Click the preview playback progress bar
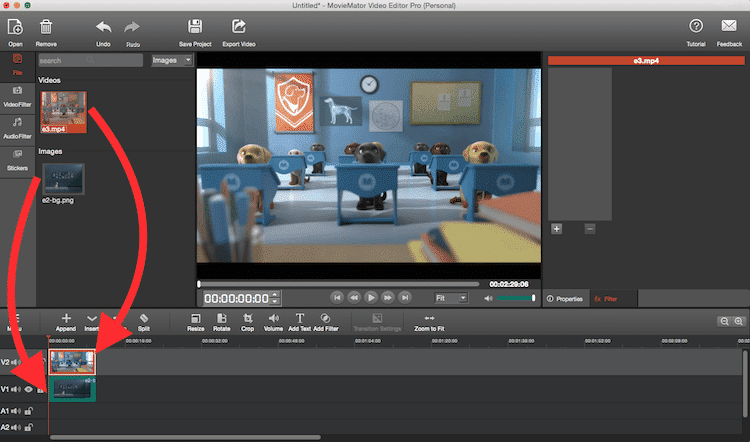The height and width of the screenshot is (442, 750). click(x=338, y=284)
